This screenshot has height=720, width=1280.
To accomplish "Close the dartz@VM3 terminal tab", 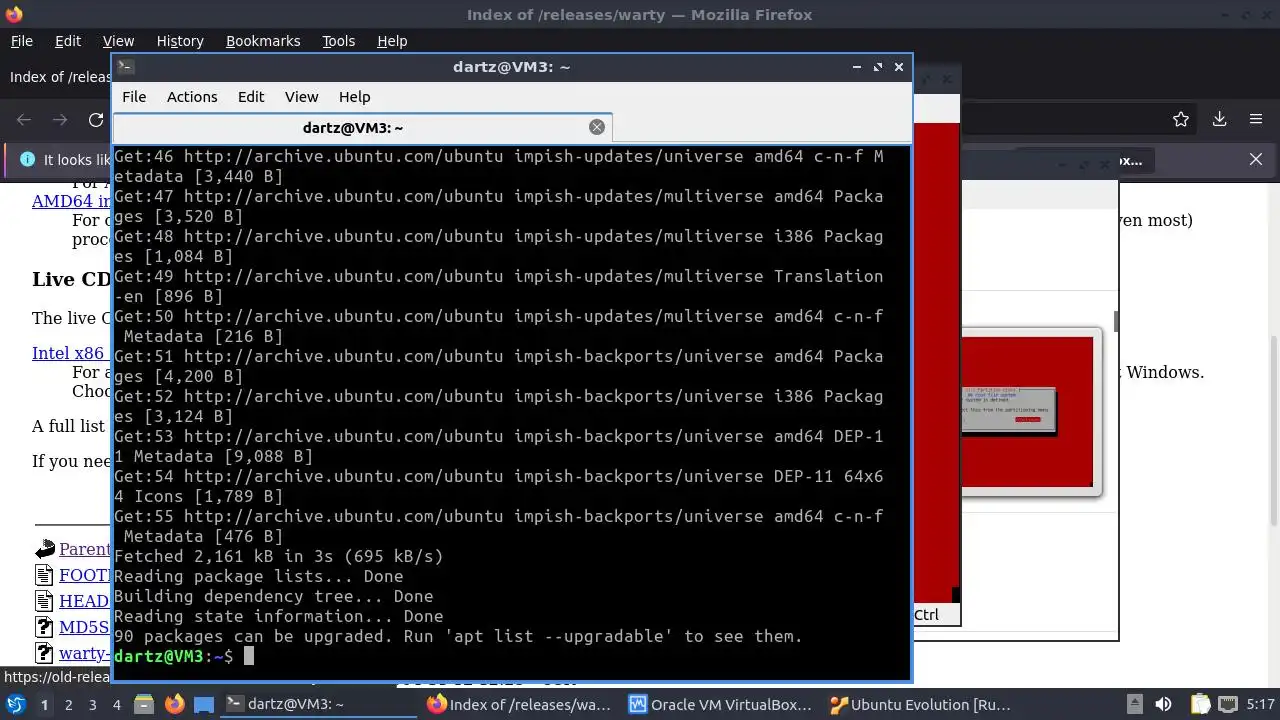I will (x=597, y=127).
